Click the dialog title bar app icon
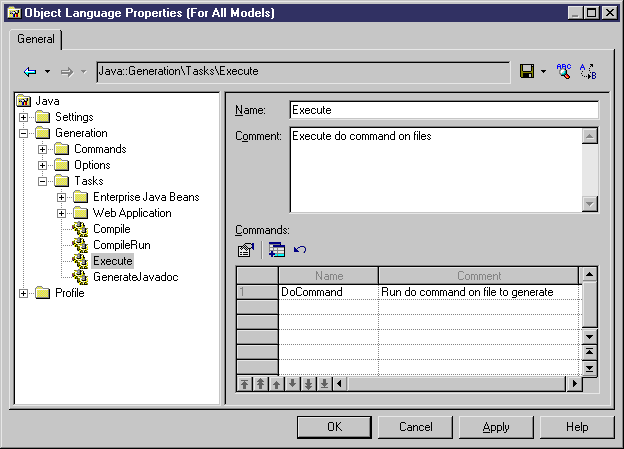 (14, 13)
